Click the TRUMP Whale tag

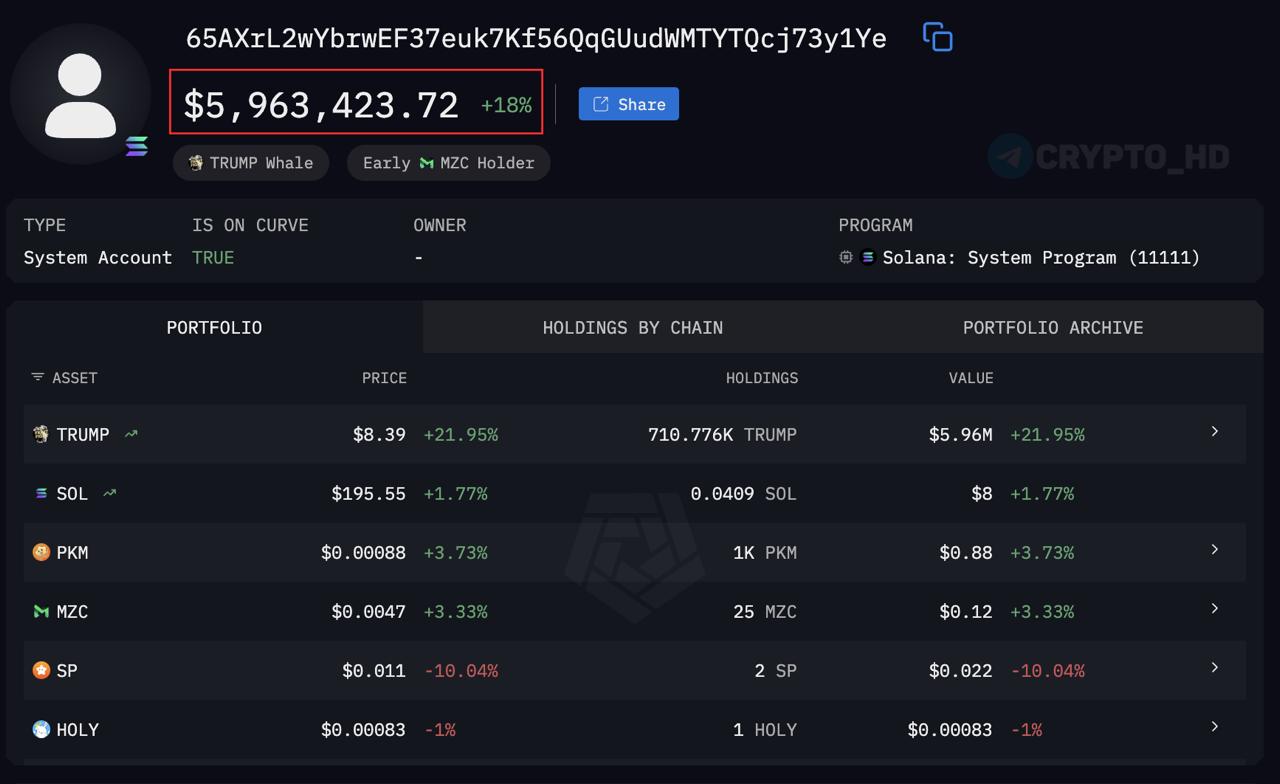[x=251, y=163]
